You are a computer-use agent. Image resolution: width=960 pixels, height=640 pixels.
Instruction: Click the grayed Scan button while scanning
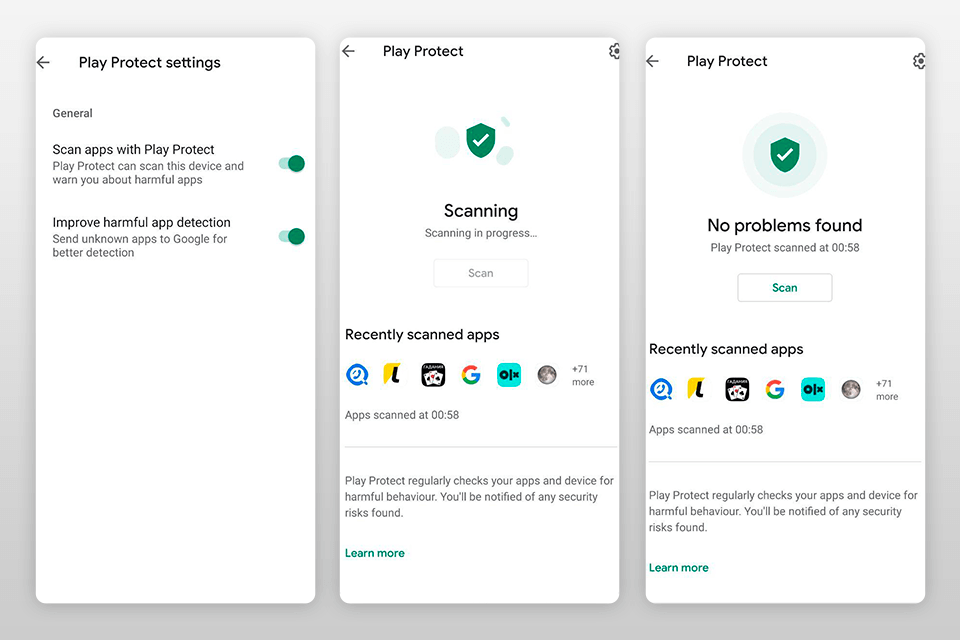481,272
